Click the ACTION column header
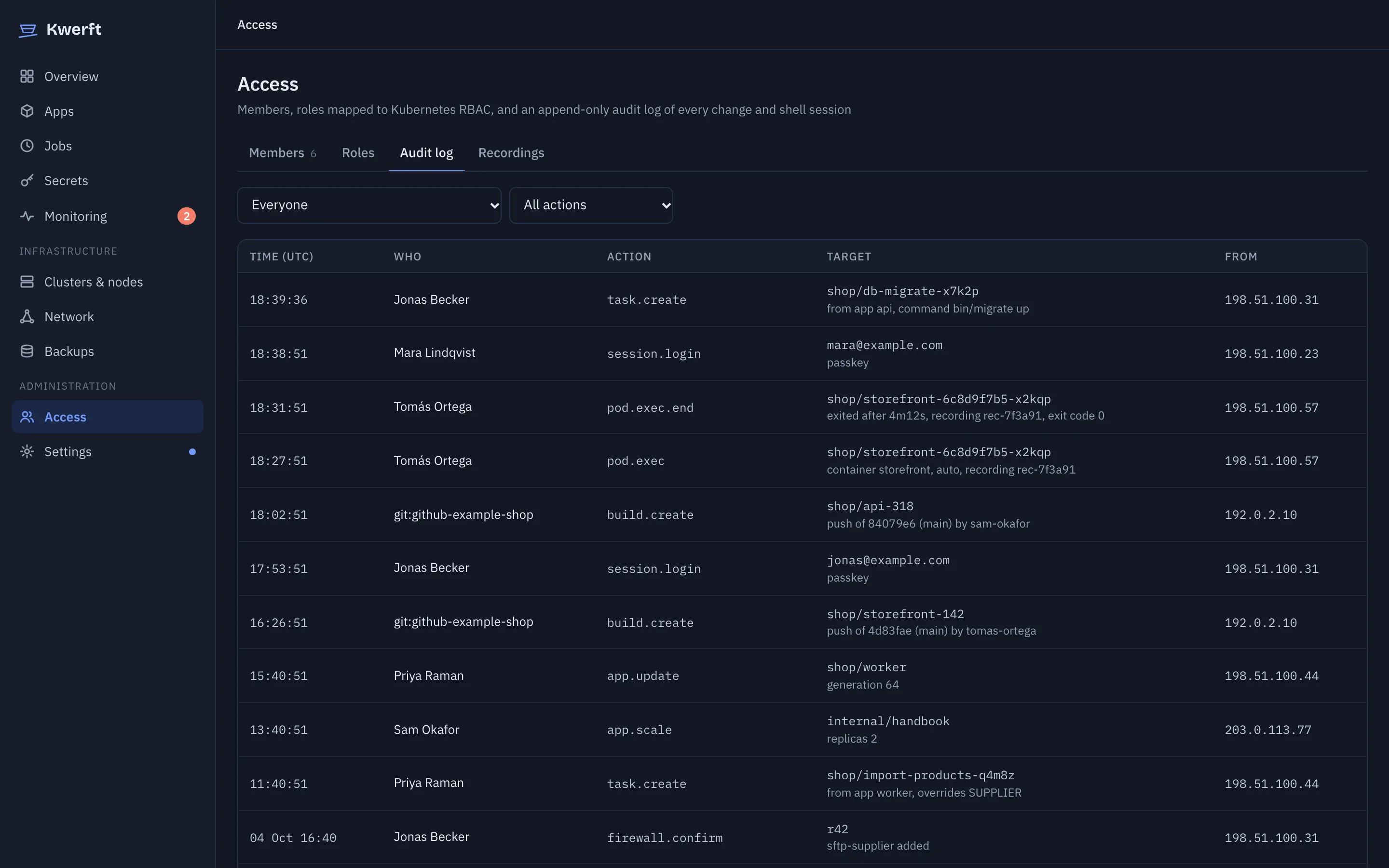 (629, 257)
